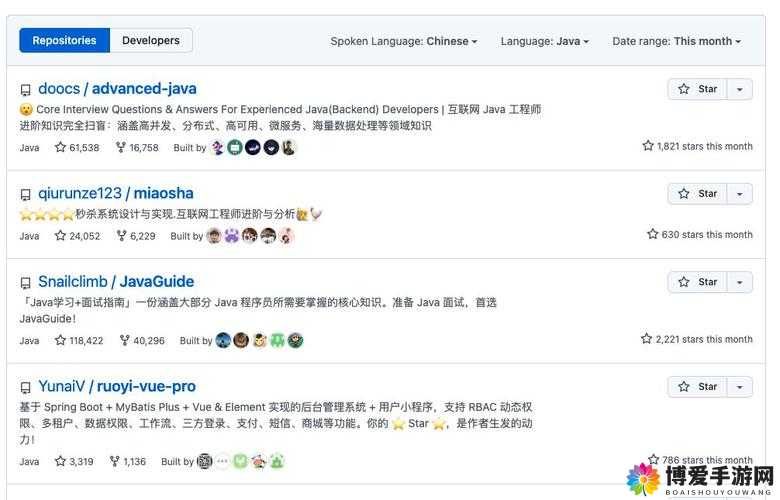Open second contributor avatar of JavaGuide
780x500 pixels.
coord(241,340)
